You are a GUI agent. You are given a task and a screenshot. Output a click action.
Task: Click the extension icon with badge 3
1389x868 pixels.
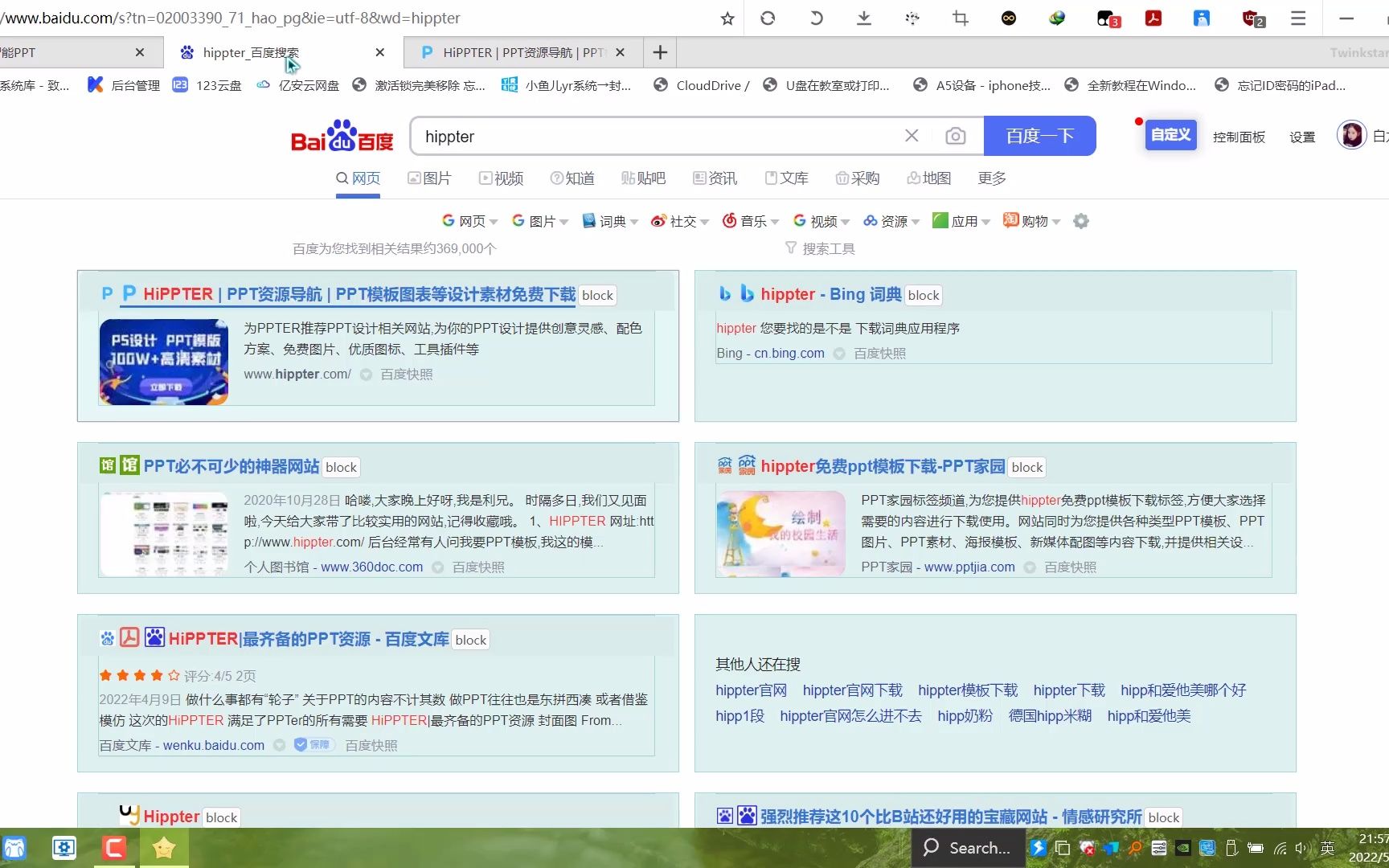point(1108,18)
